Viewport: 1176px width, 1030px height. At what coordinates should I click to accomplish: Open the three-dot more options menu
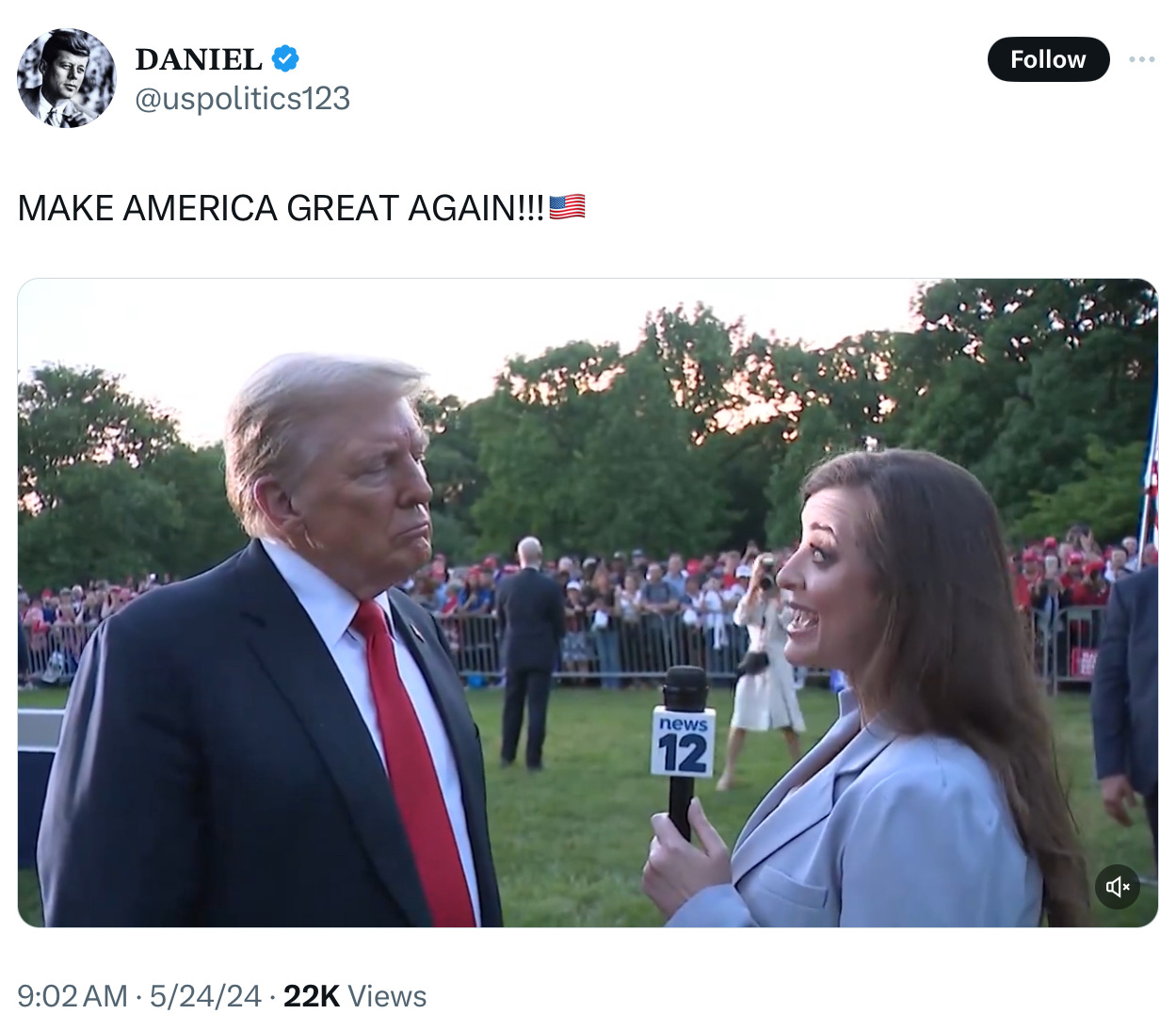coord(1142,59)
